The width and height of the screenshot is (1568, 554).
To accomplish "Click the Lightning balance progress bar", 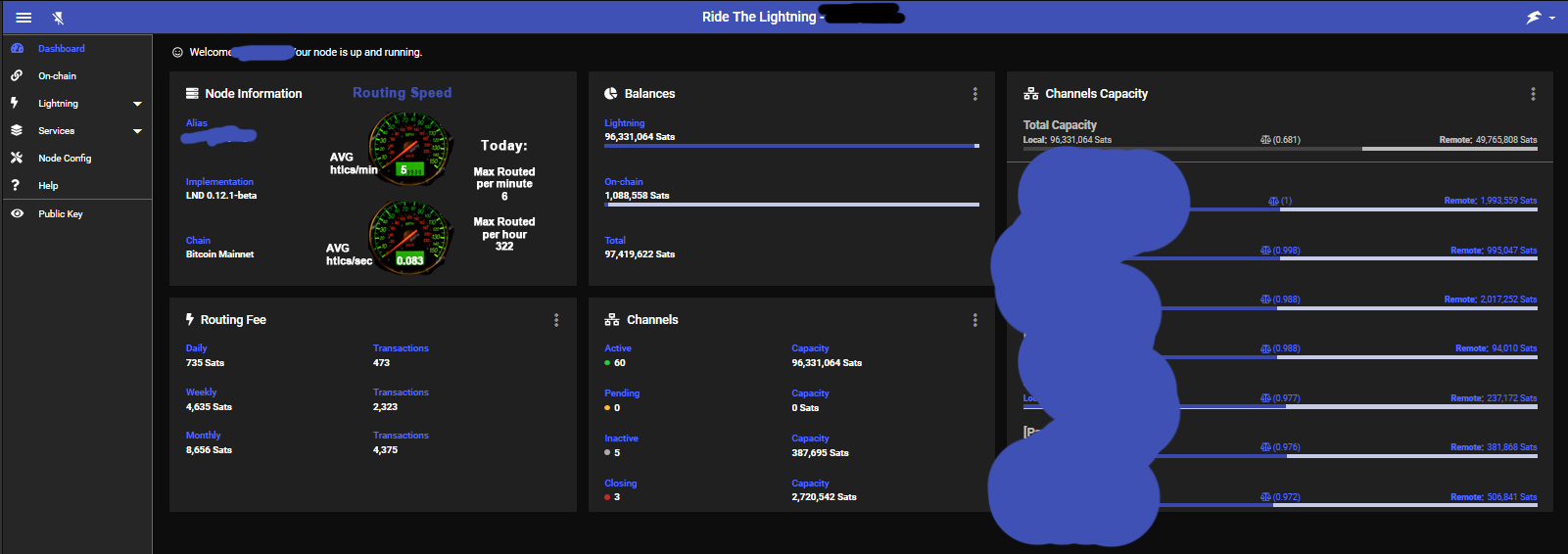I will click(791, 146).
